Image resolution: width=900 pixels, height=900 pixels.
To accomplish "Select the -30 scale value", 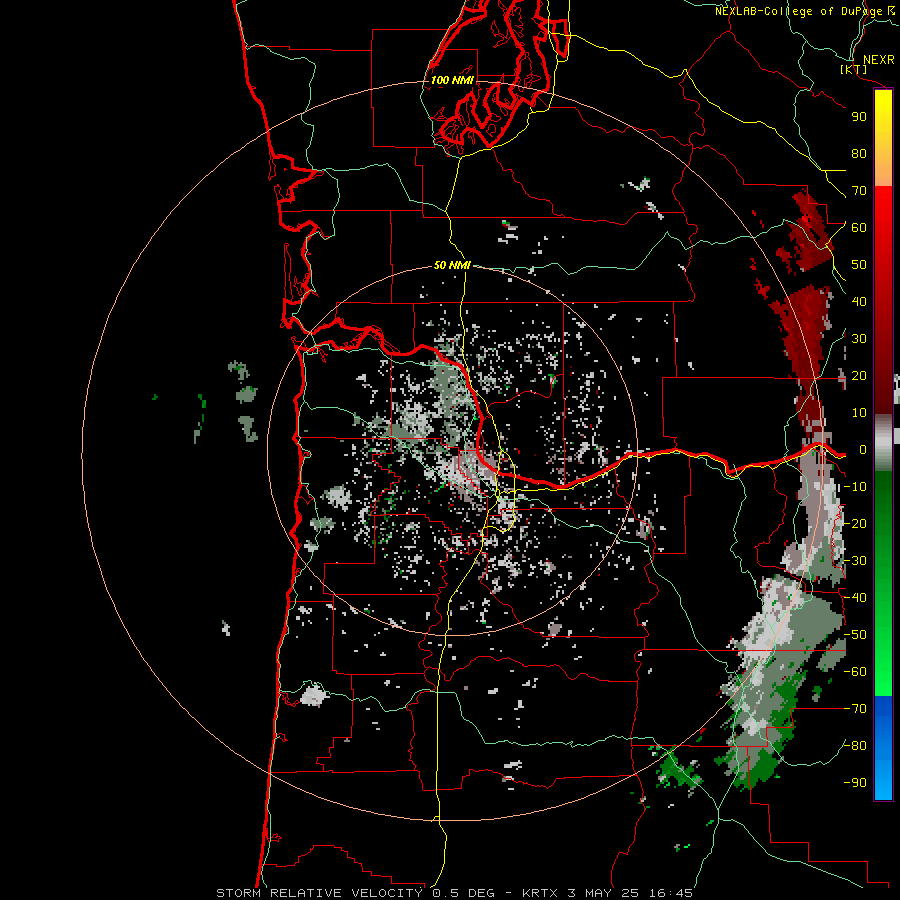I will 855,561.
